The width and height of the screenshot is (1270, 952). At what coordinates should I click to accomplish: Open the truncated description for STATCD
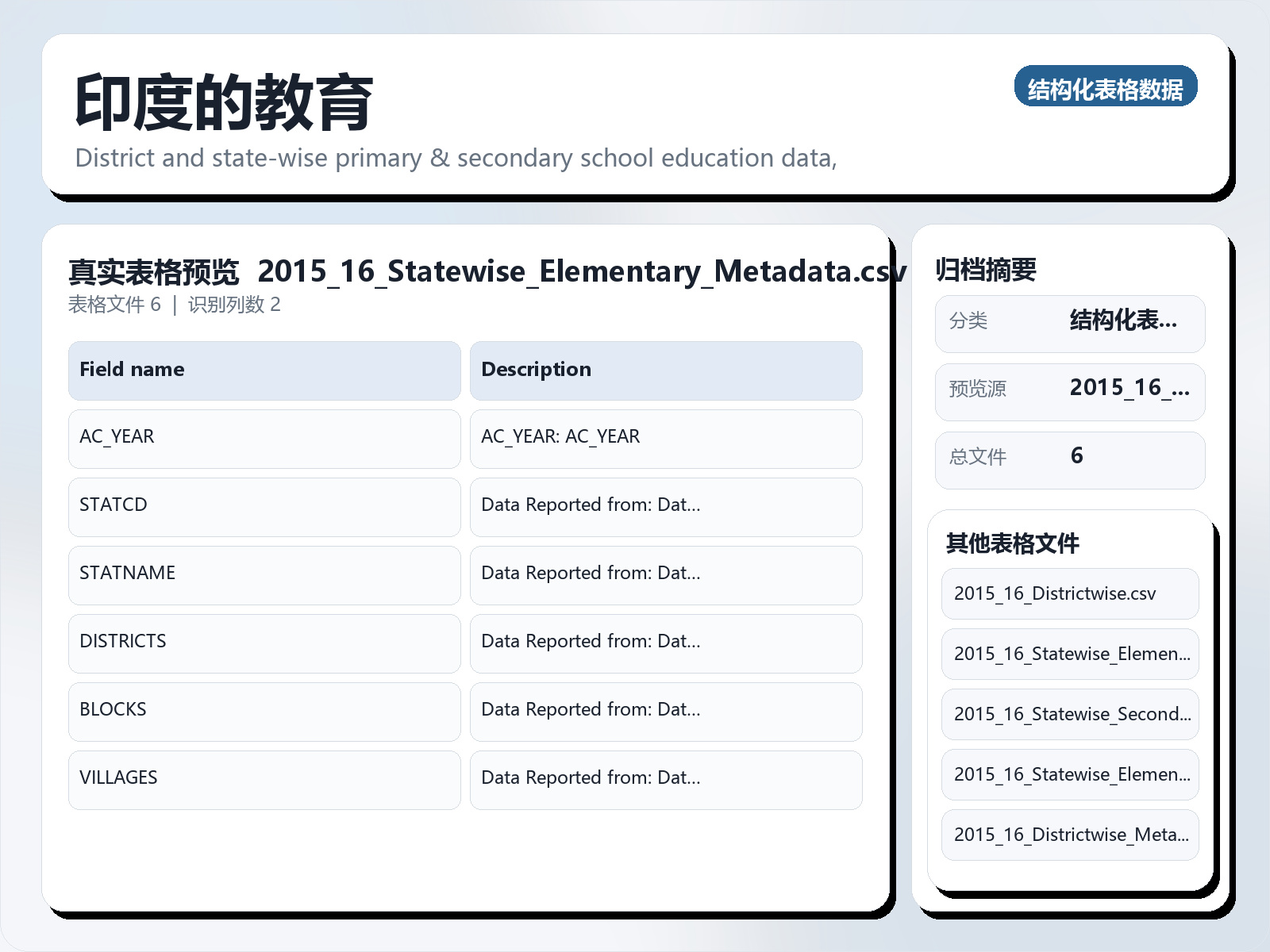(665, 507)
